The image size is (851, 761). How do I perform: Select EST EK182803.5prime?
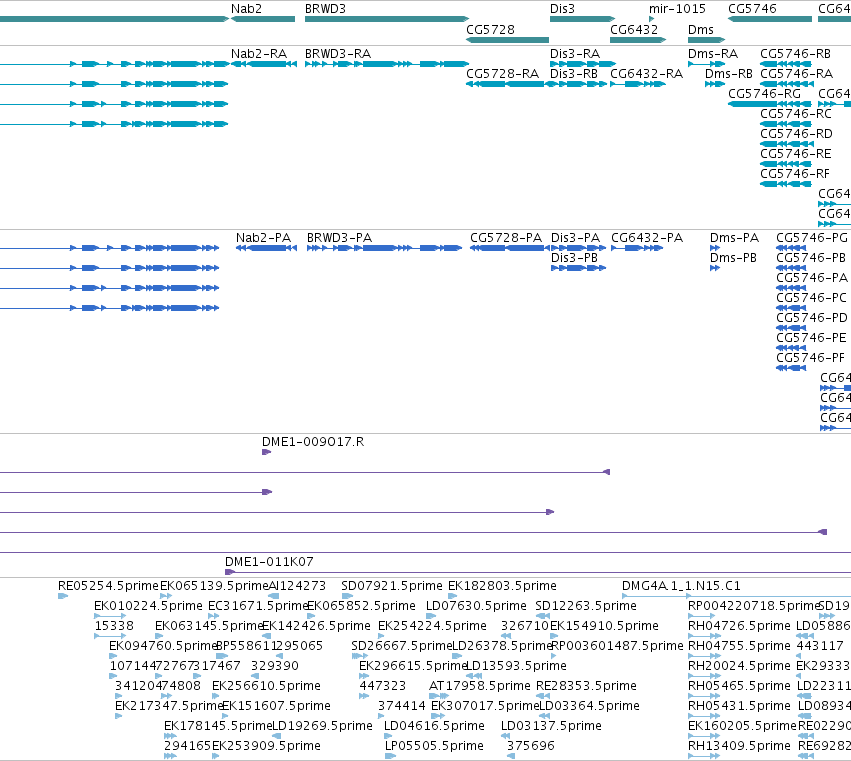pyautogui.click(x=453, y=596)
